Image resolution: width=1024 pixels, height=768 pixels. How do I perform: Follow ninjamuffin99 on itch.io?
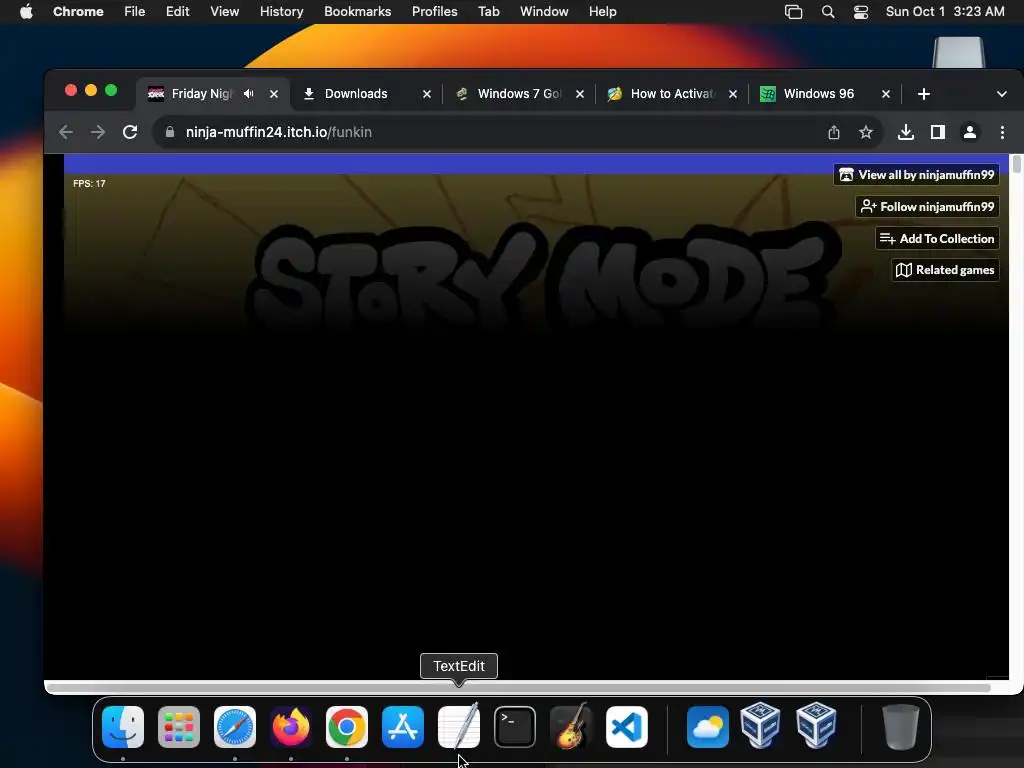tap(927, 207)
